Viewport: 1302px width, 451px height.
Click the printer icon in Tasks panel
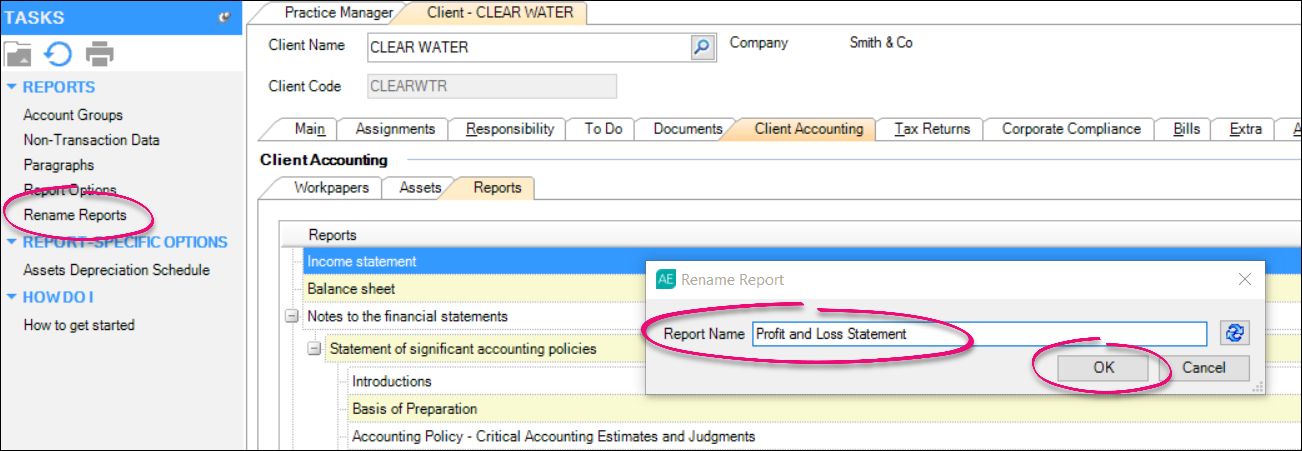point(100,53)
